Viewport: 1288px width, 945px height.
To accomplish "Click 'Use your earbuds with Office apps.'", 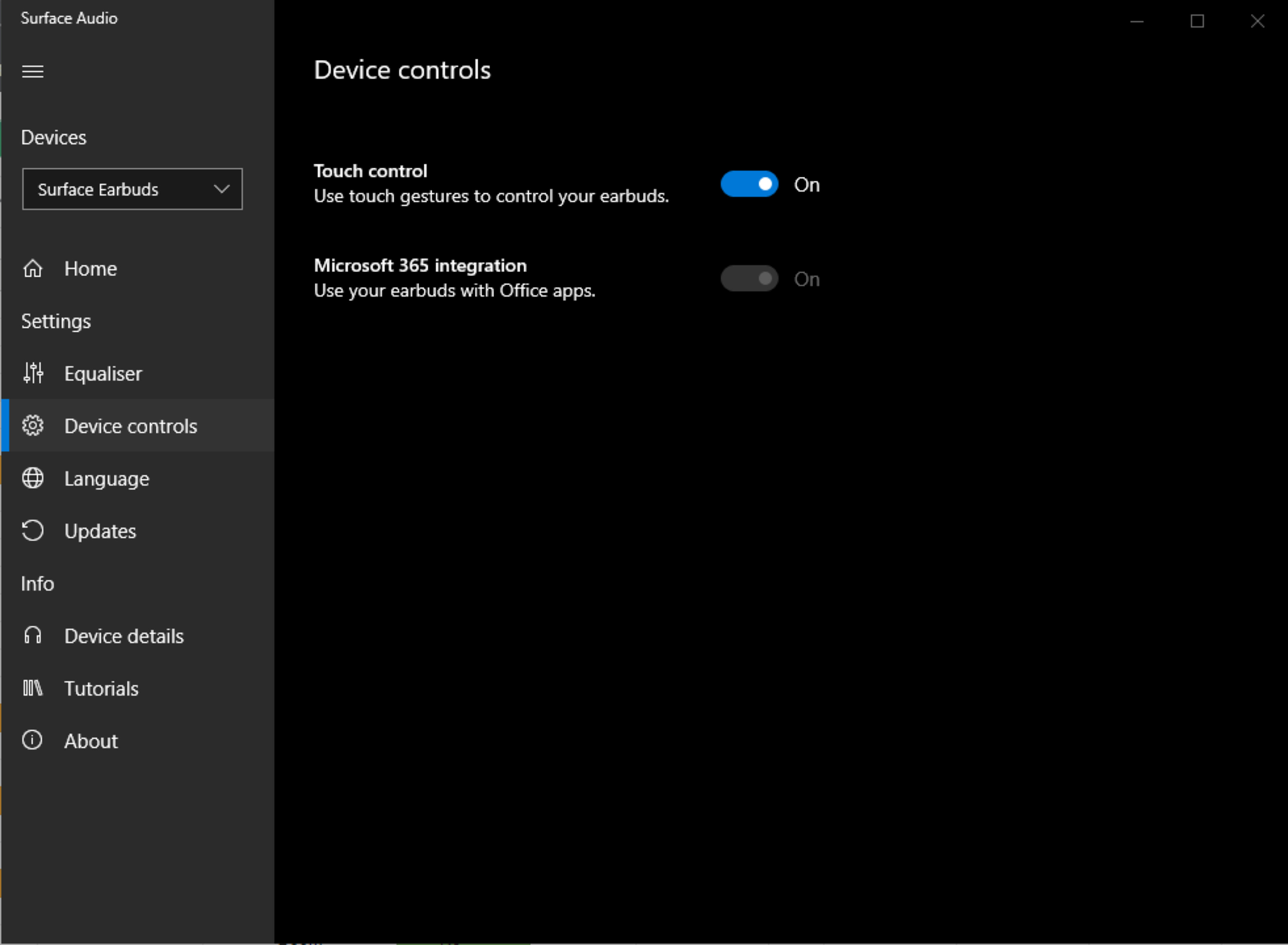I will (454, 291).
